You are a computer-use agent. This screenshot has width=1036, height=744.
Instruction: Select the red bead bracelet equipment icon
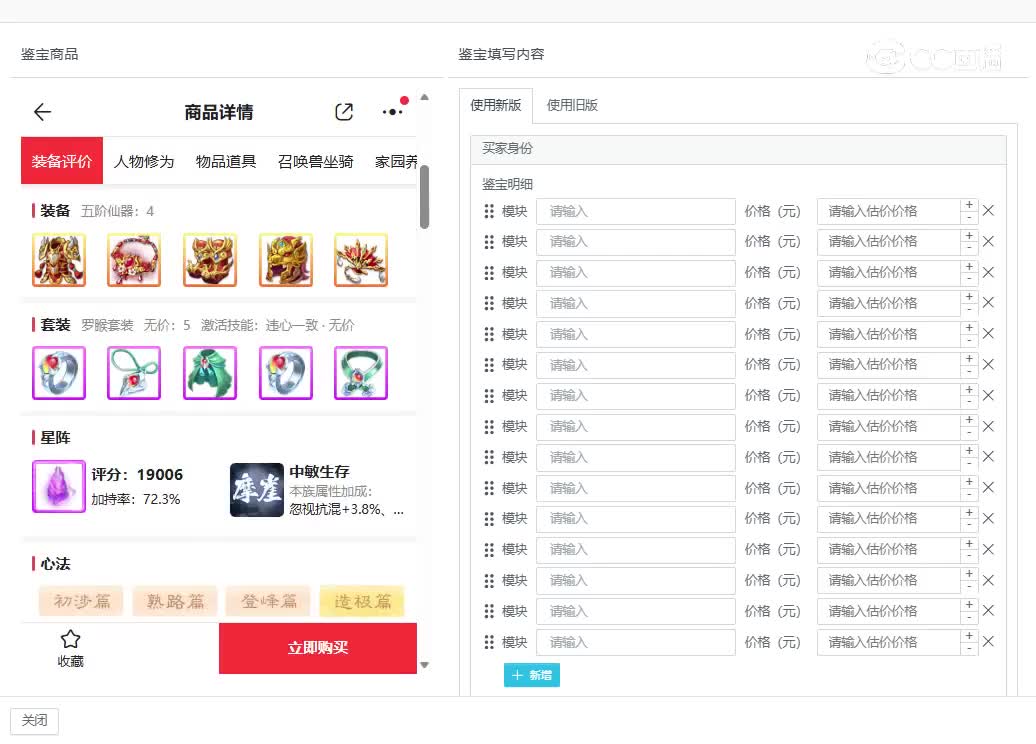(134, 260)
